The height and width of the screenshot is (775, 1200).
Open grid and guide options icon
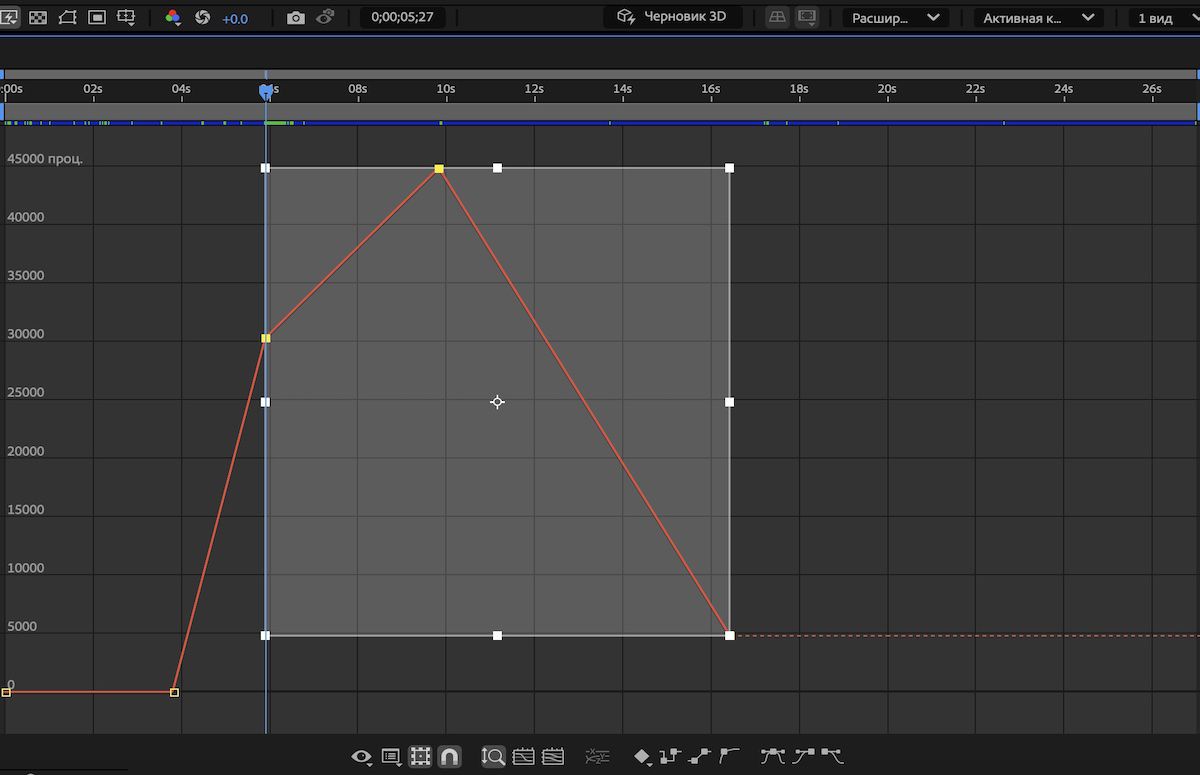pos(126,17)
